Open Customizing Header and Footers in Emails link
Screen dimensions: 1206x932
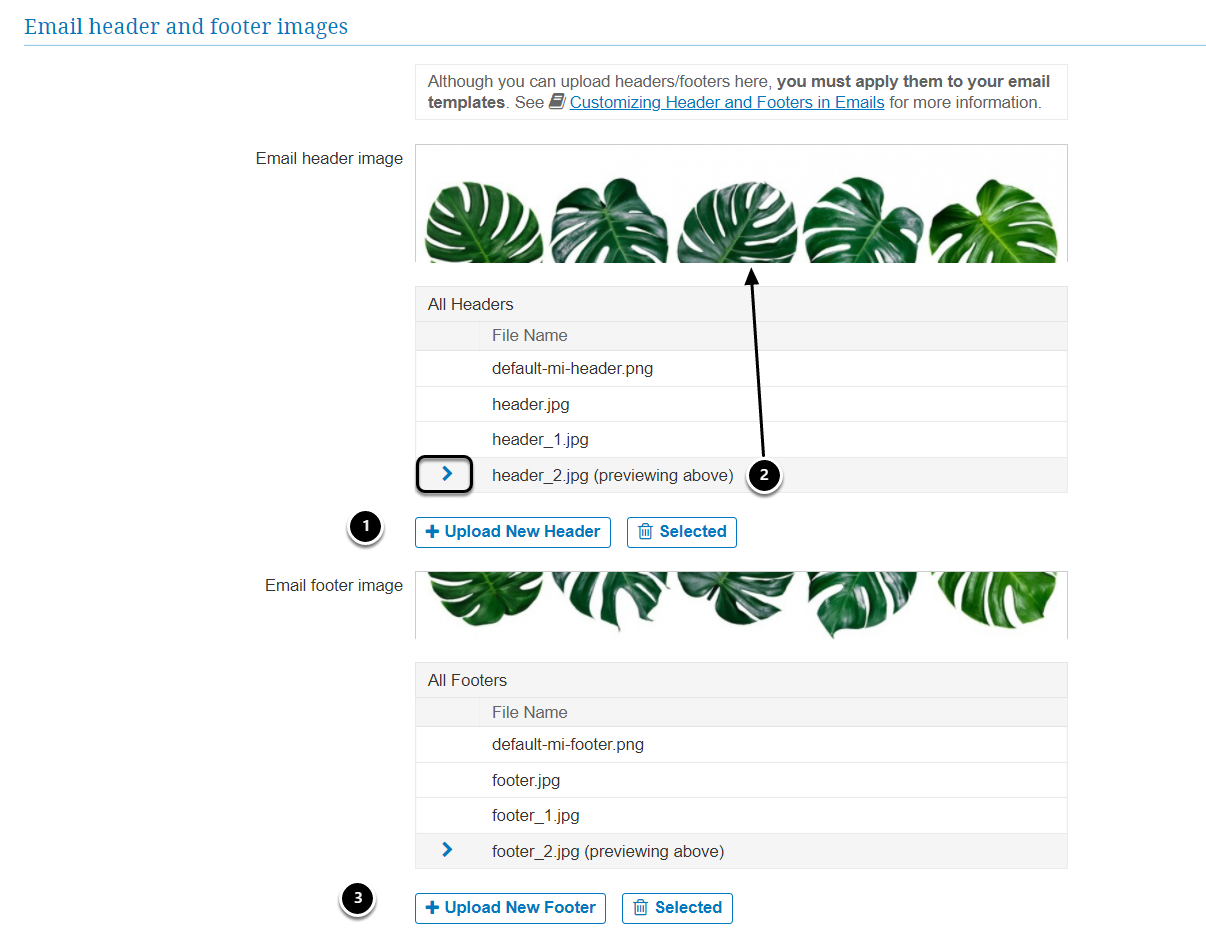(x=726, y=102)
